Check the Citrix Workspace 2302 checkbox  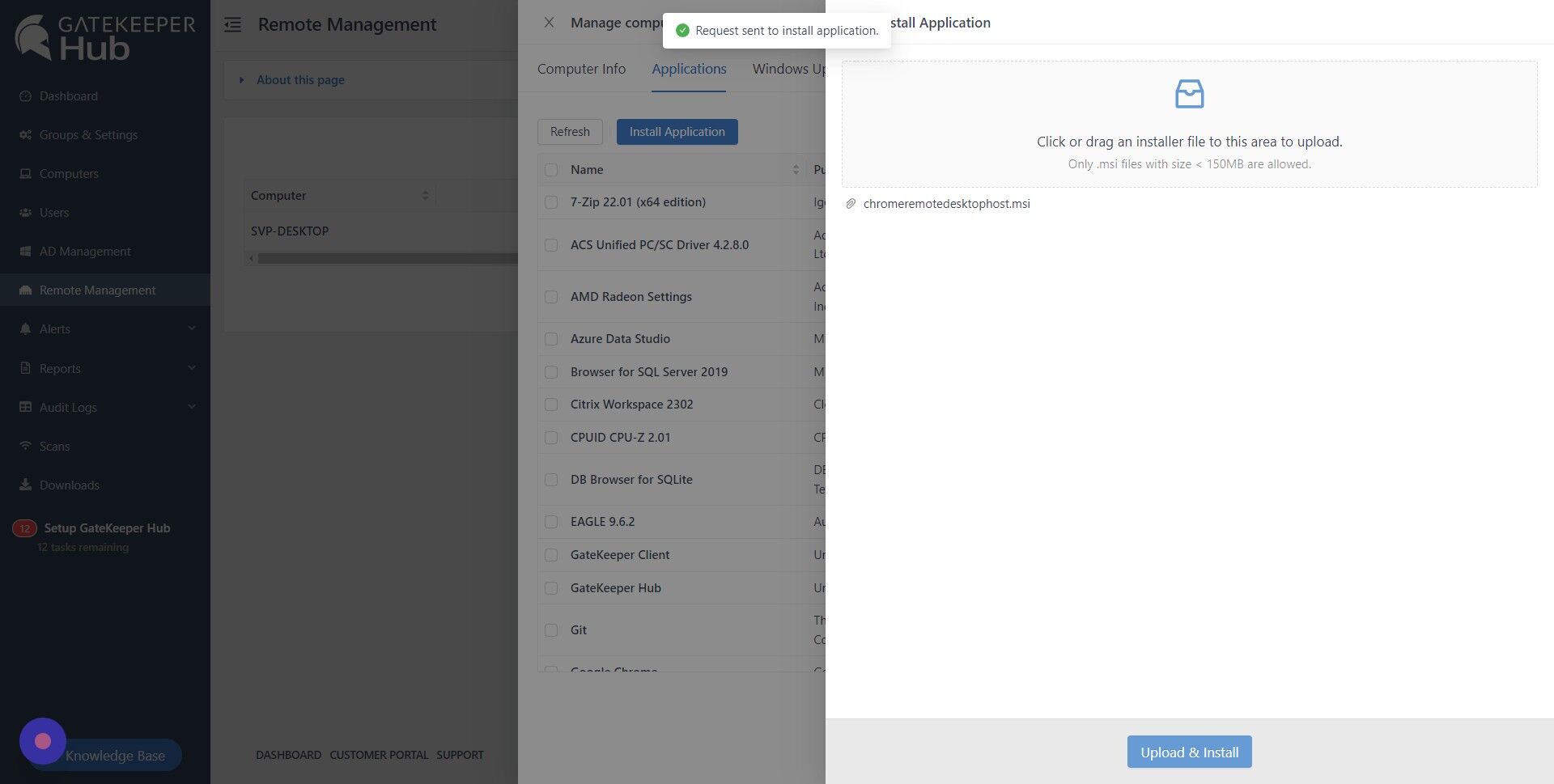point(551,405)
